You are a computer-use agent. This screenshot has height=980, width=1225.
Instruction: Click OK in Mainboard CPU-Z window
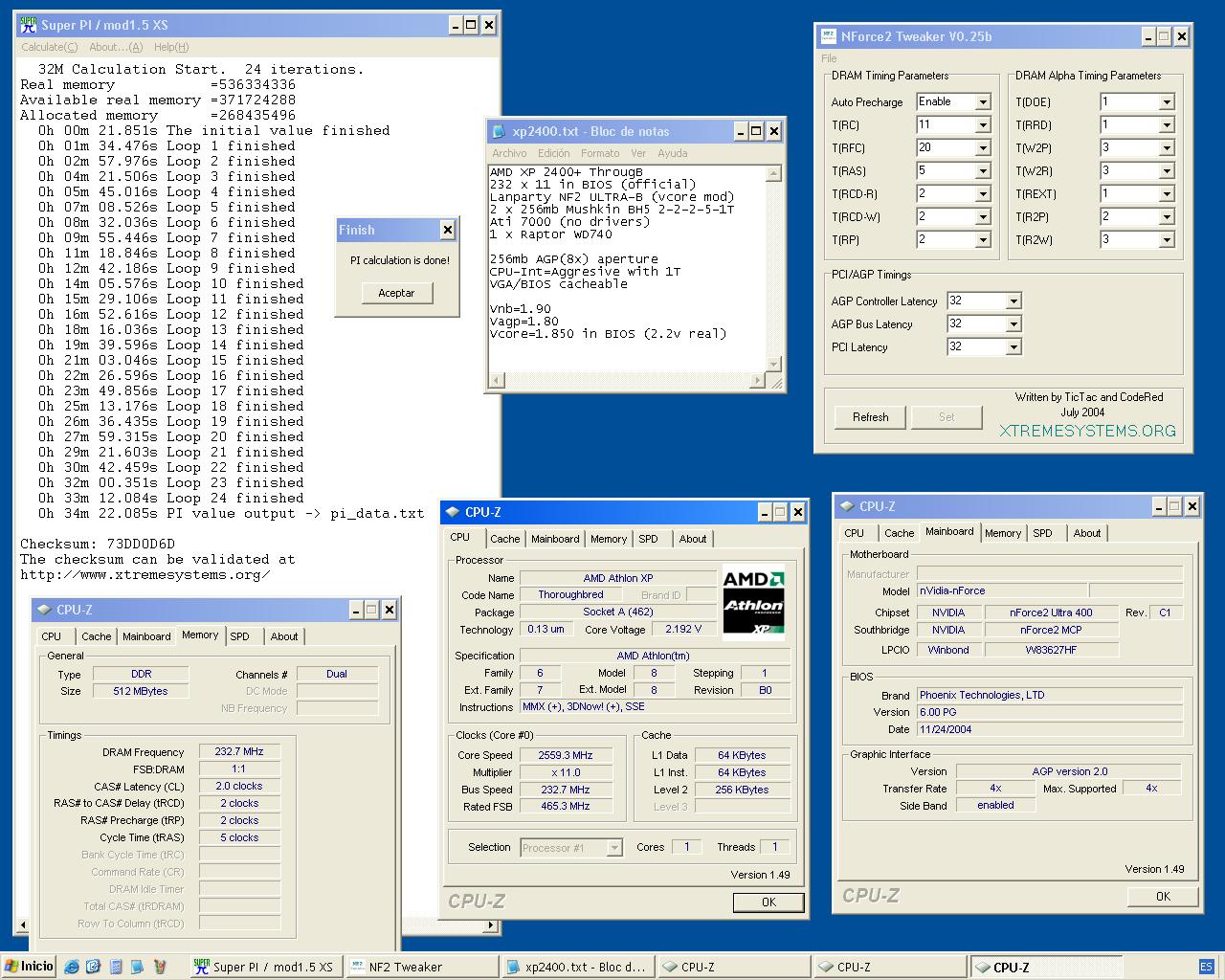[x=1163, y=897]
